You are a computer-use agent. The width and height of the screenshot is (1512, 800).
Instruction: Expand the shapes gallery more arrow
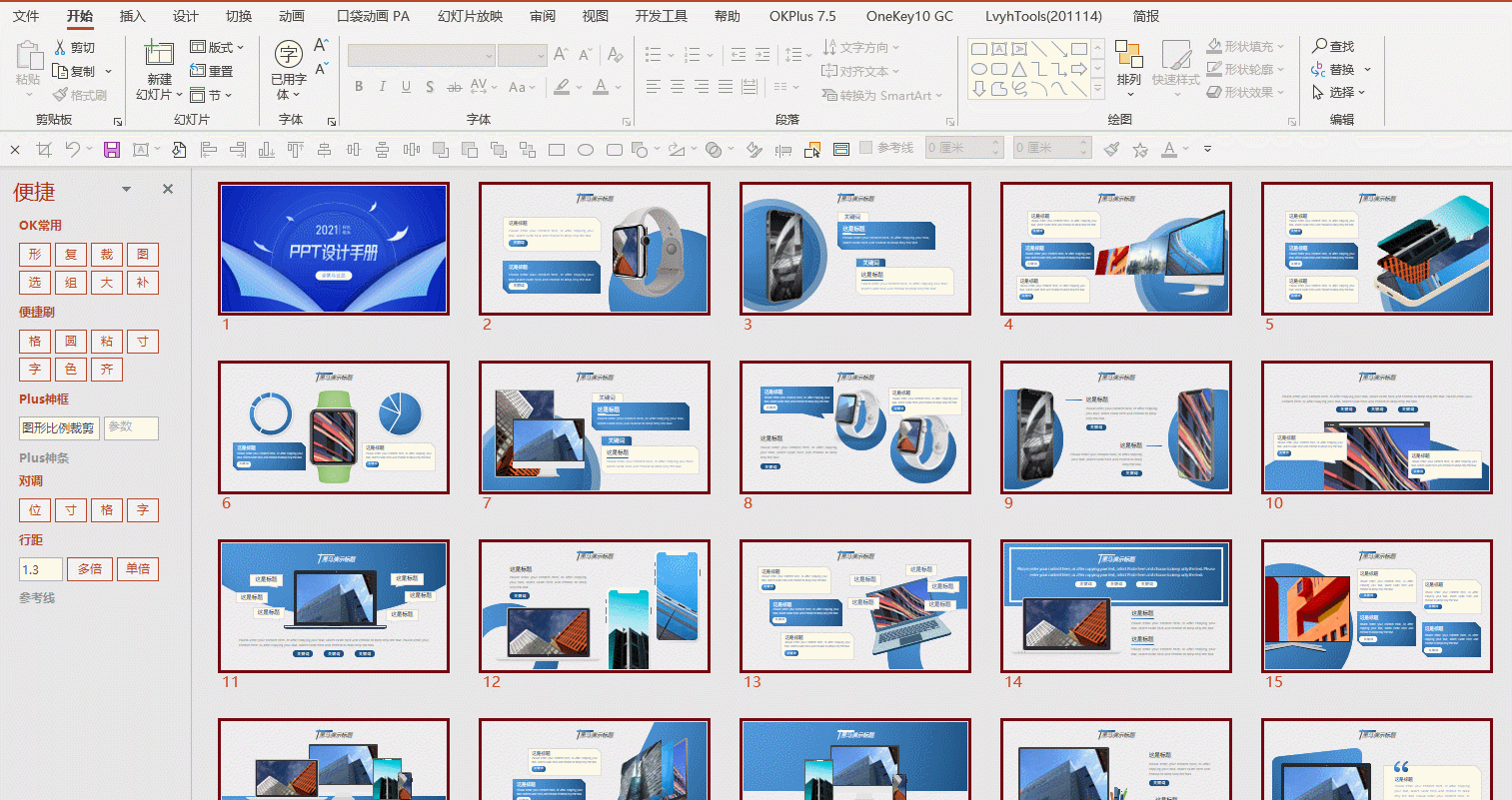tap(1097, 90)
